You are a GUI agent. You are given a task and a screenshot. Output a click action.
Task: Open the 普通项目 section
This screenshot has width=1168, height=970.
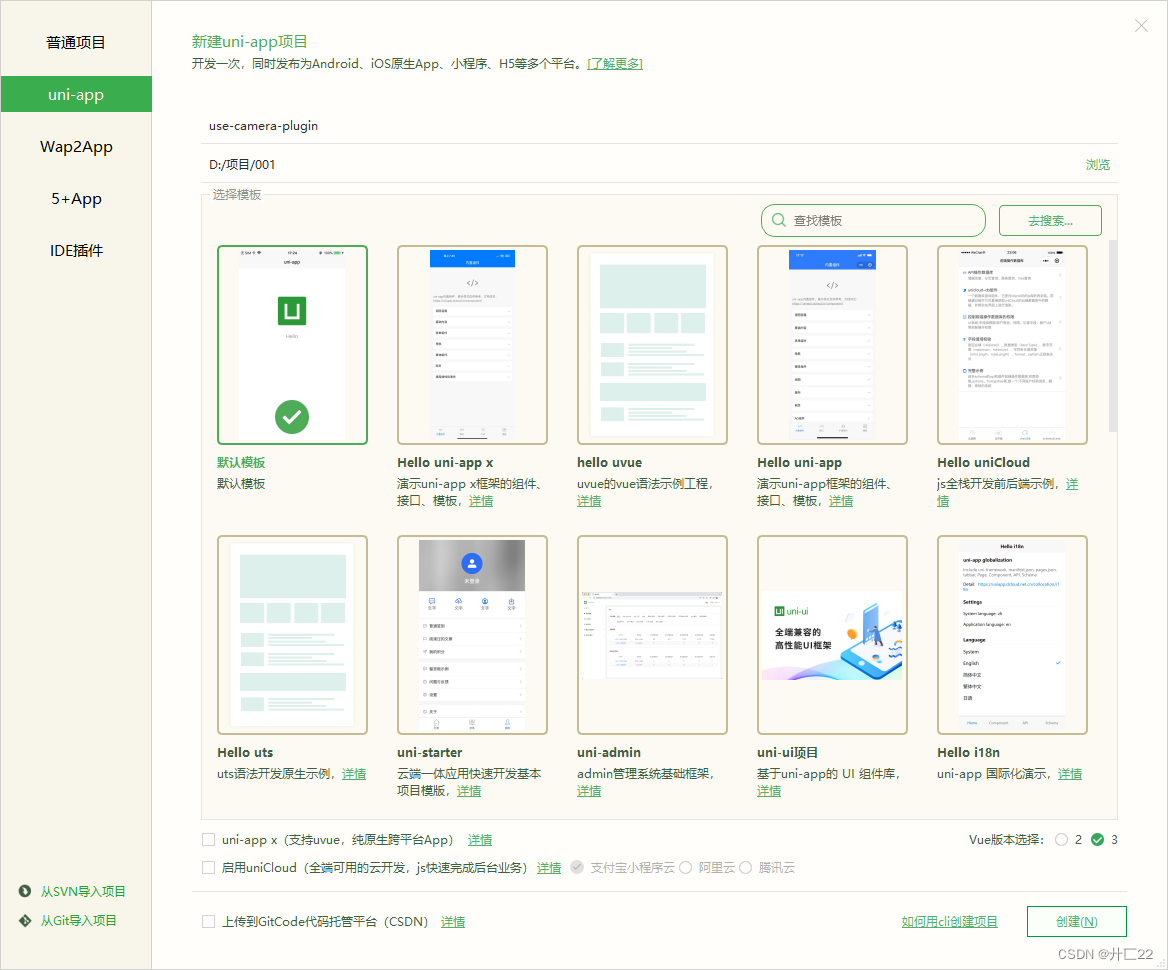76,42
